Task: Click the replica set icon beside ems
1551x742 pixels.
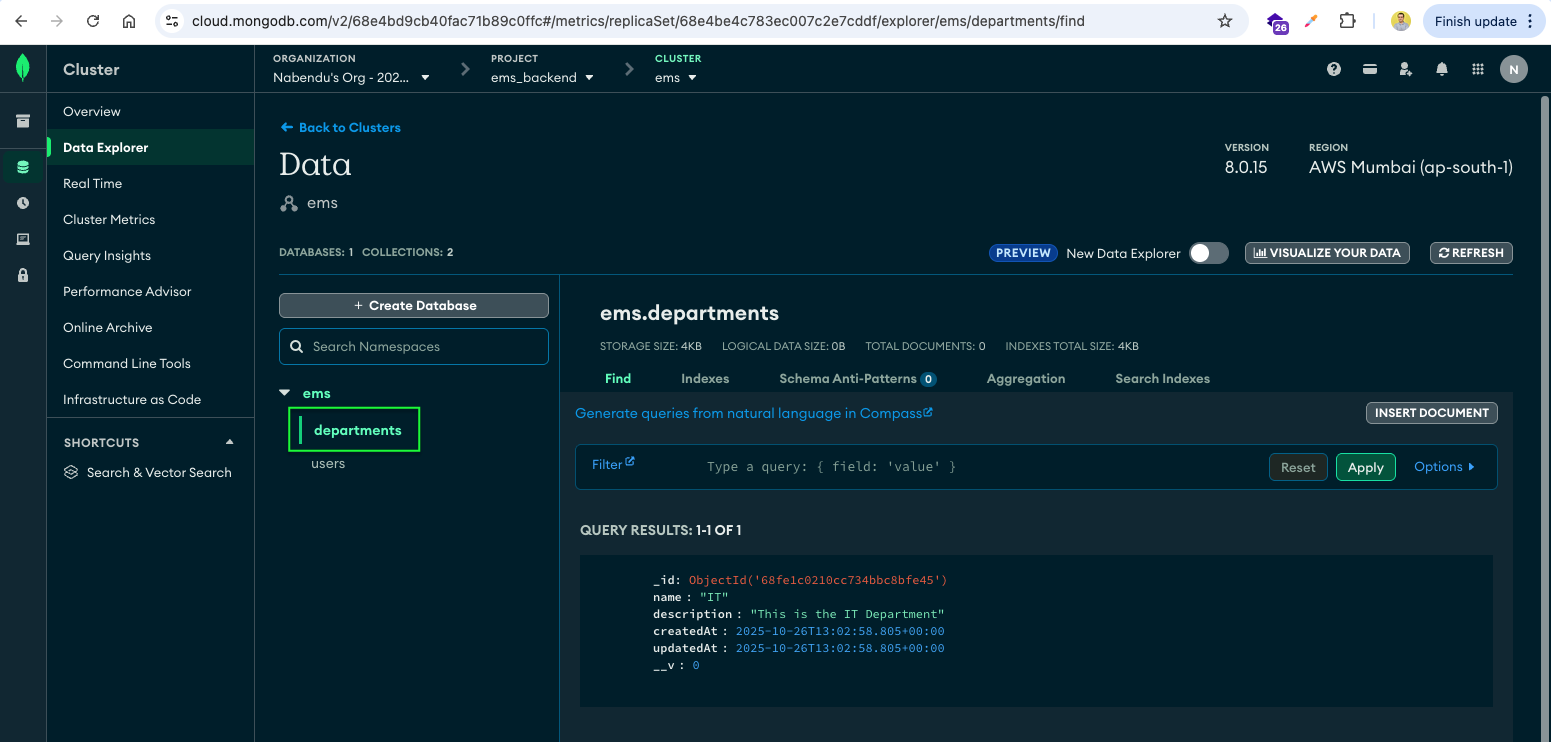Action: pos(289,203)
